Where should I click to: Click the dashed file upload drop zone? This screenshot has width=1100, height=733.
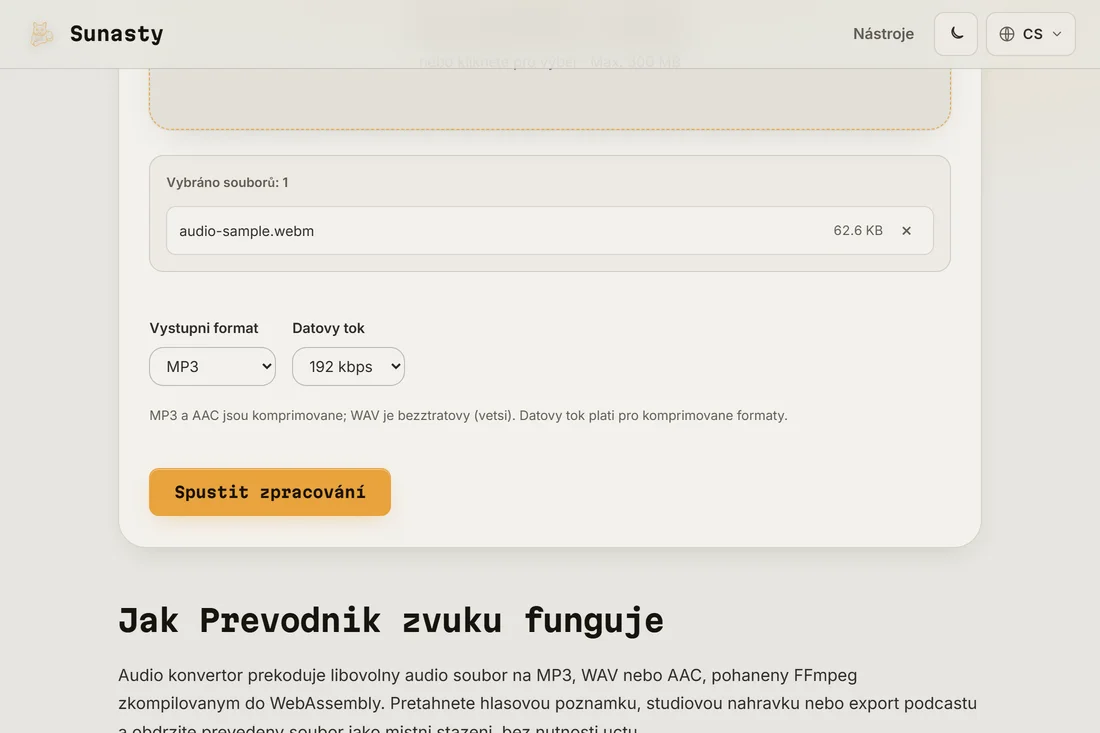tap(549, 98)
